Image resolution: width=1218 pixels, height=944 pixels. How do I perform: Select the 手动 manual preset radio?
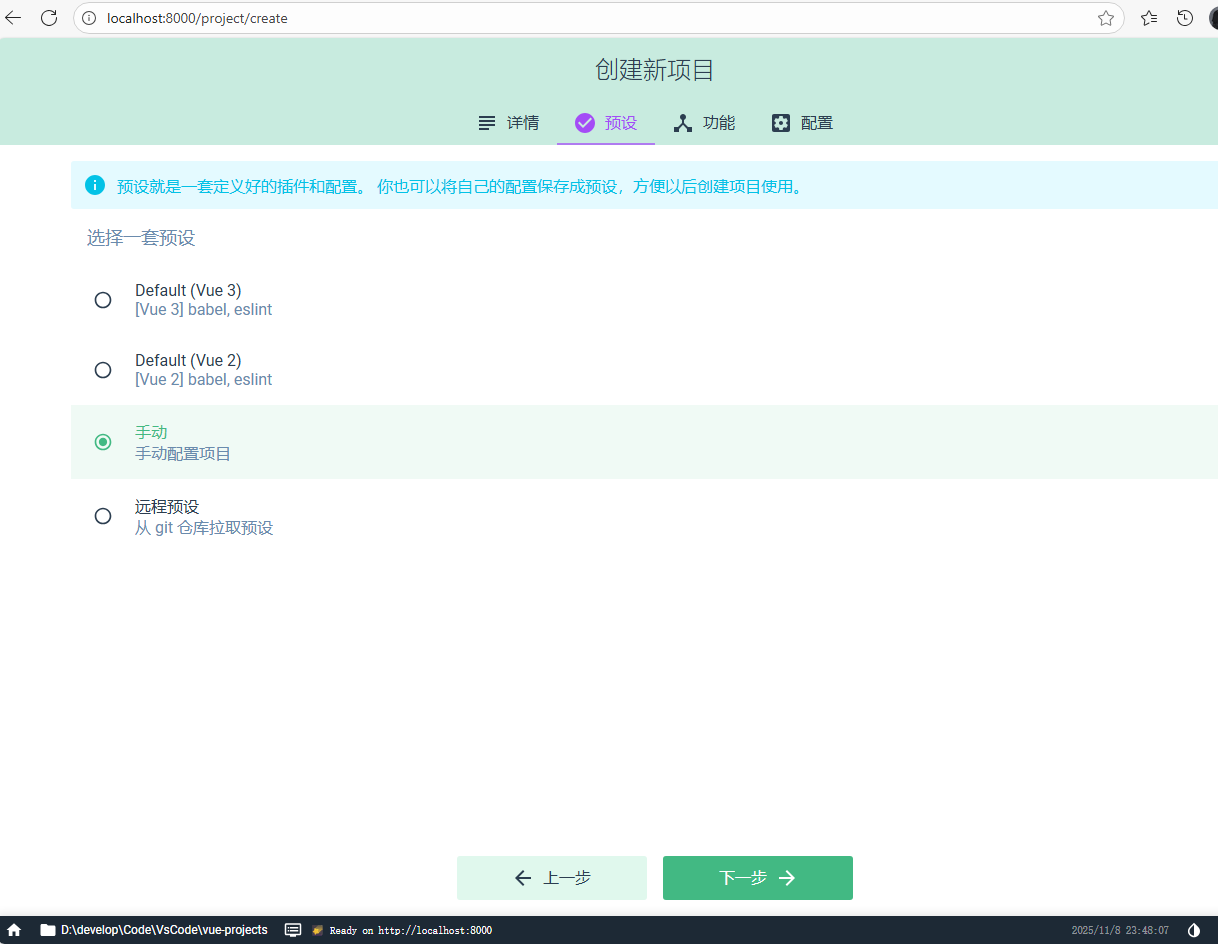[103, 442]
